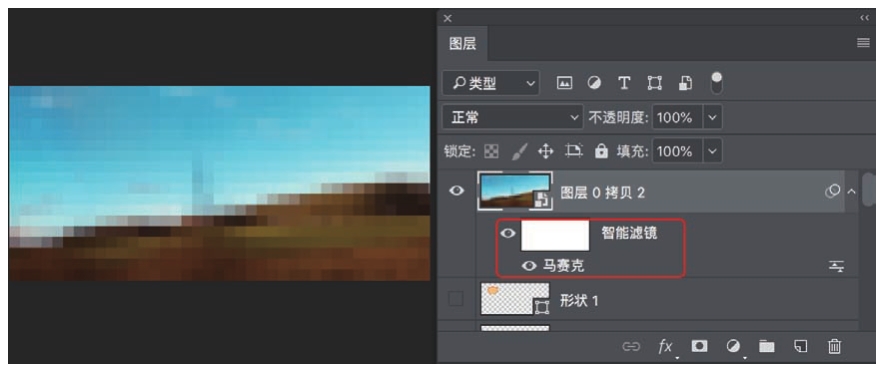880x367 pixels.
Task: Filter by shape layer icon
Action: point(654,84)
